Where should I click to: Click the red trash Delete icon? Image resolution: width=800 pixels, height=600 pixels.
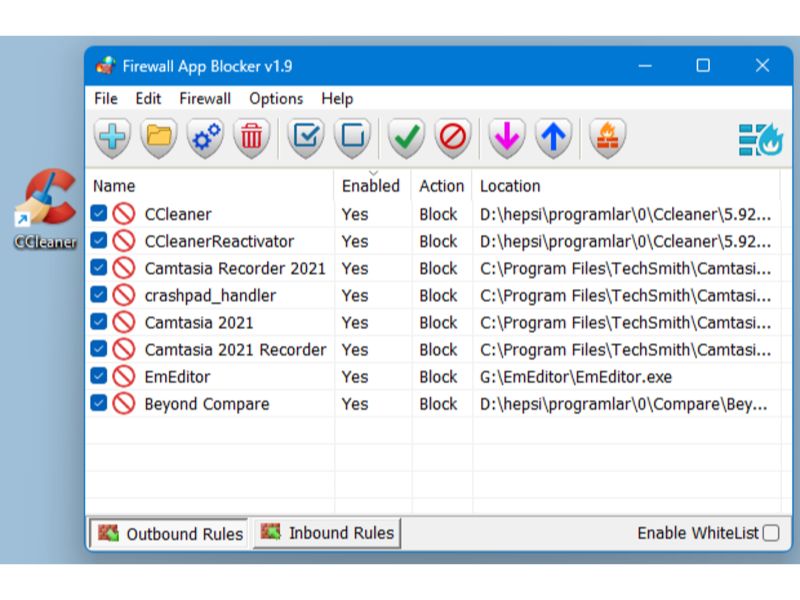(x=251, y=138)
